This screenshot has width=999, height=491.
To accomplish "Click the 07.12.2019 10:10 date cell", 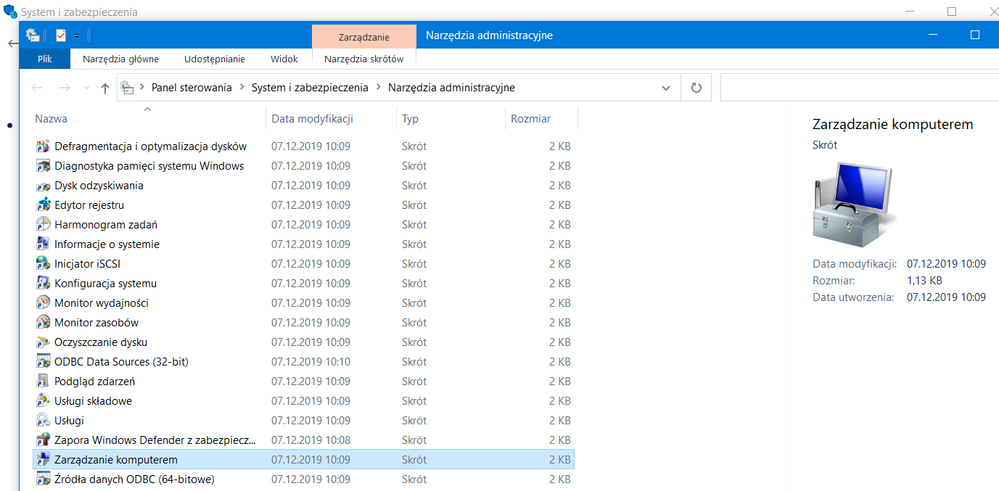I will point(311,362).
